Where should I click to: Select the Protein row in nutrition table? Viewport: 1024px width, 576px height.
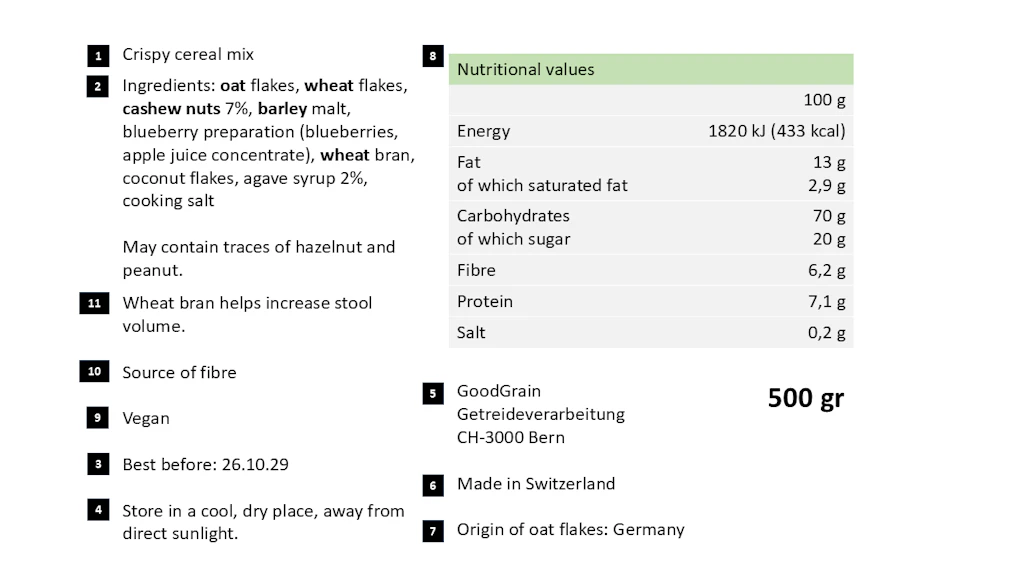(650, 302)
